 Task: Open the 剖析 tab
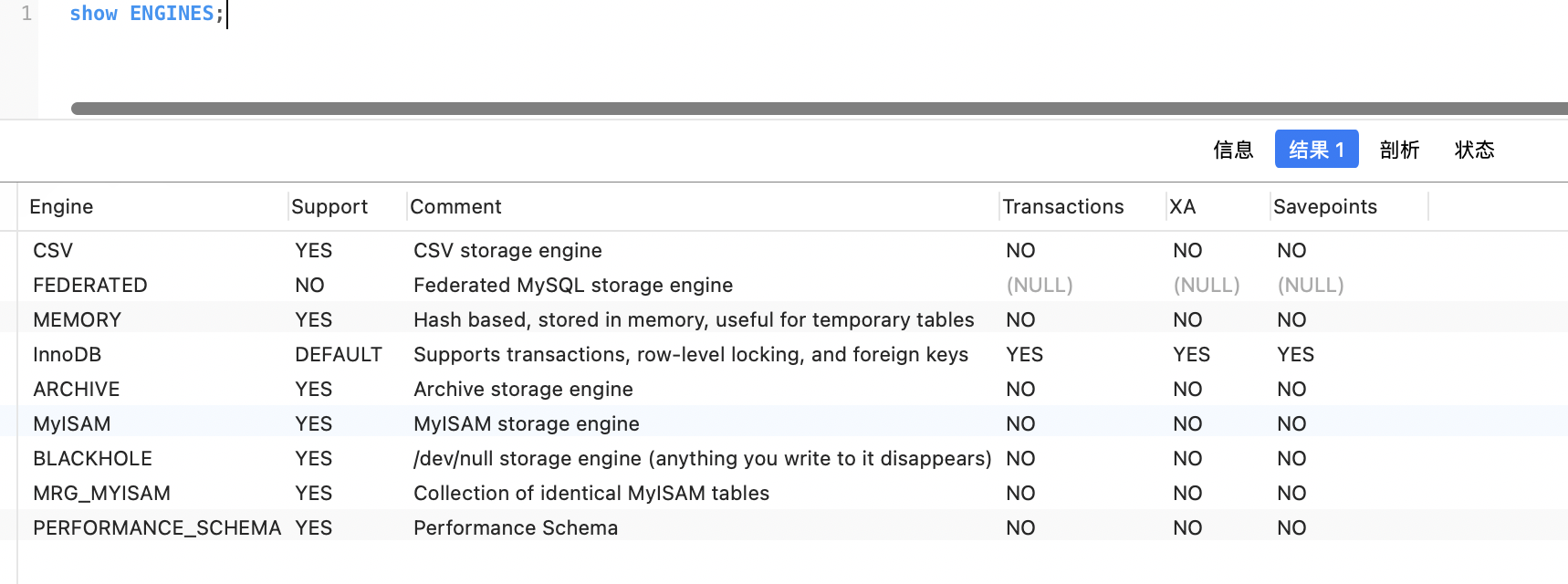[x=1399, y=150]
